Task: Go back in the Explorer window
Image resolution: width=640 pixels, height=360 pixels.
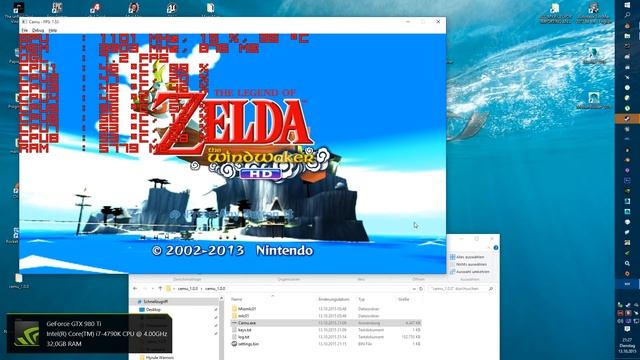Action: [x=135, y=289]
